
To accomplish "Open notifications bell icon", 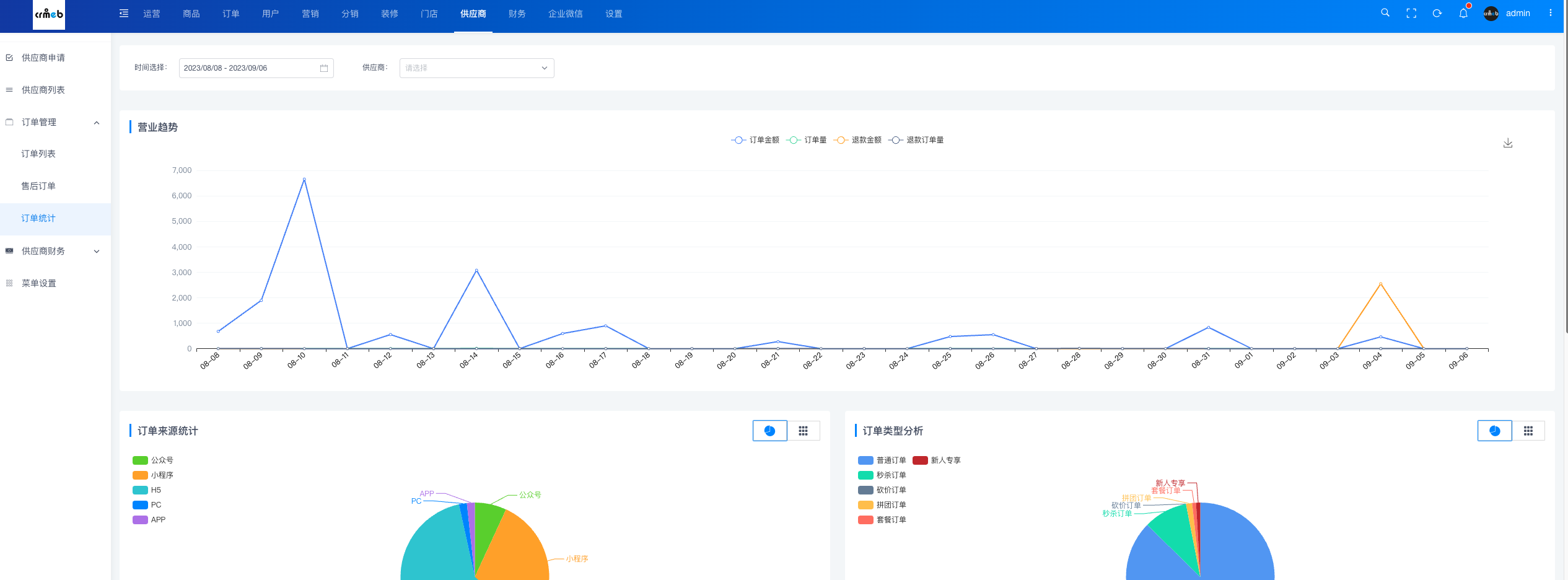I will 1463,13.
